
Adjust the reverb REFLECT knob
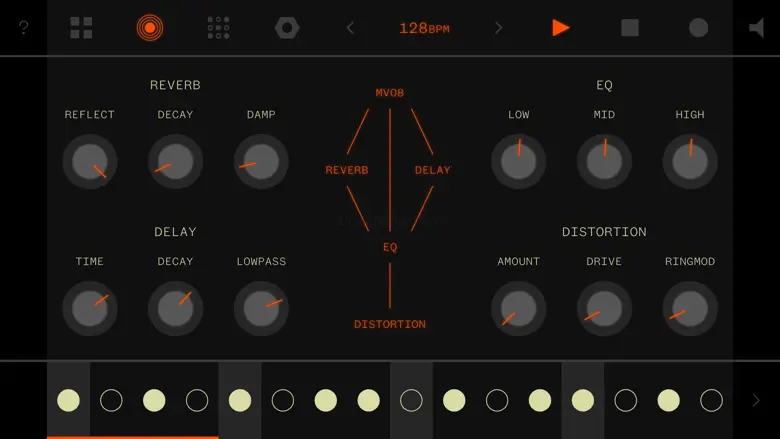coord(90,162)
